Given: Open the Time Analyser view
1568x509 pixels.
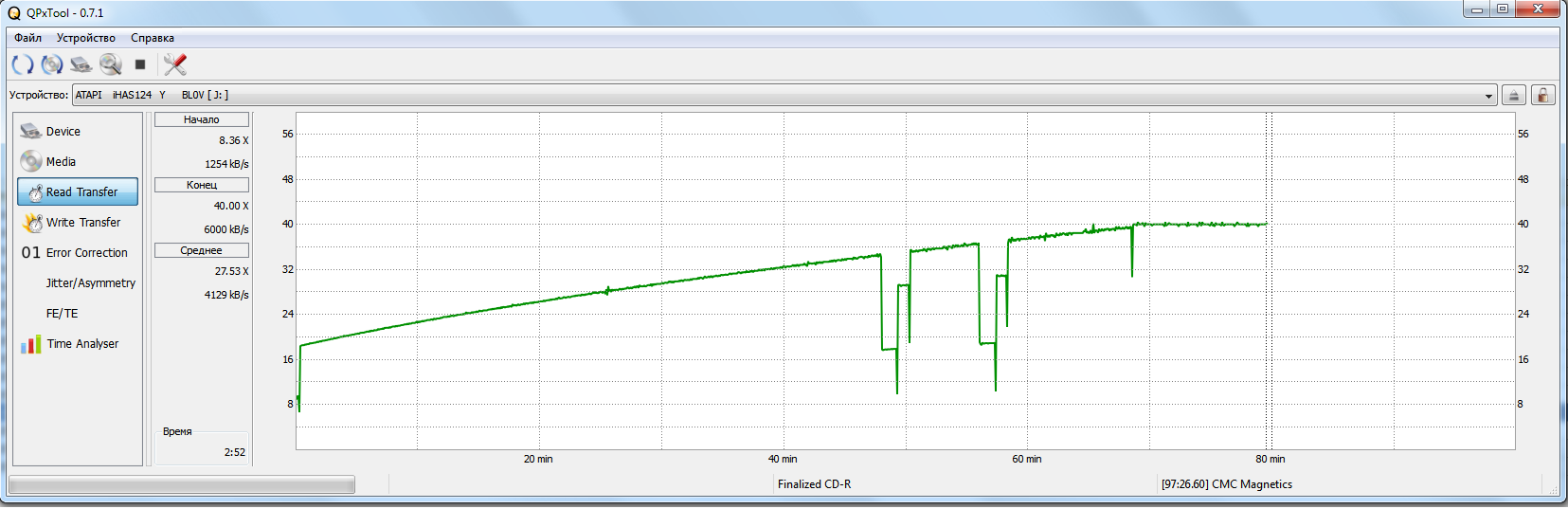Looking at the screenshot, I should [82, 344].
